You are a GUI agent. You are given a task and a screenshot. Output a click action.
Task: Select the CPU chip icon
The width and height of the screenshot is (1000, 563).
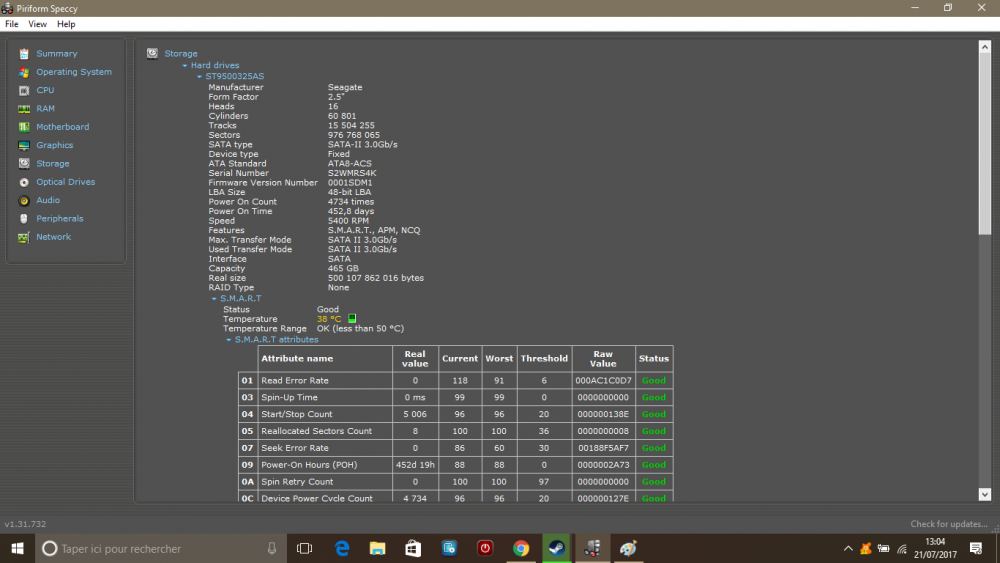click(x=24, y=91)
